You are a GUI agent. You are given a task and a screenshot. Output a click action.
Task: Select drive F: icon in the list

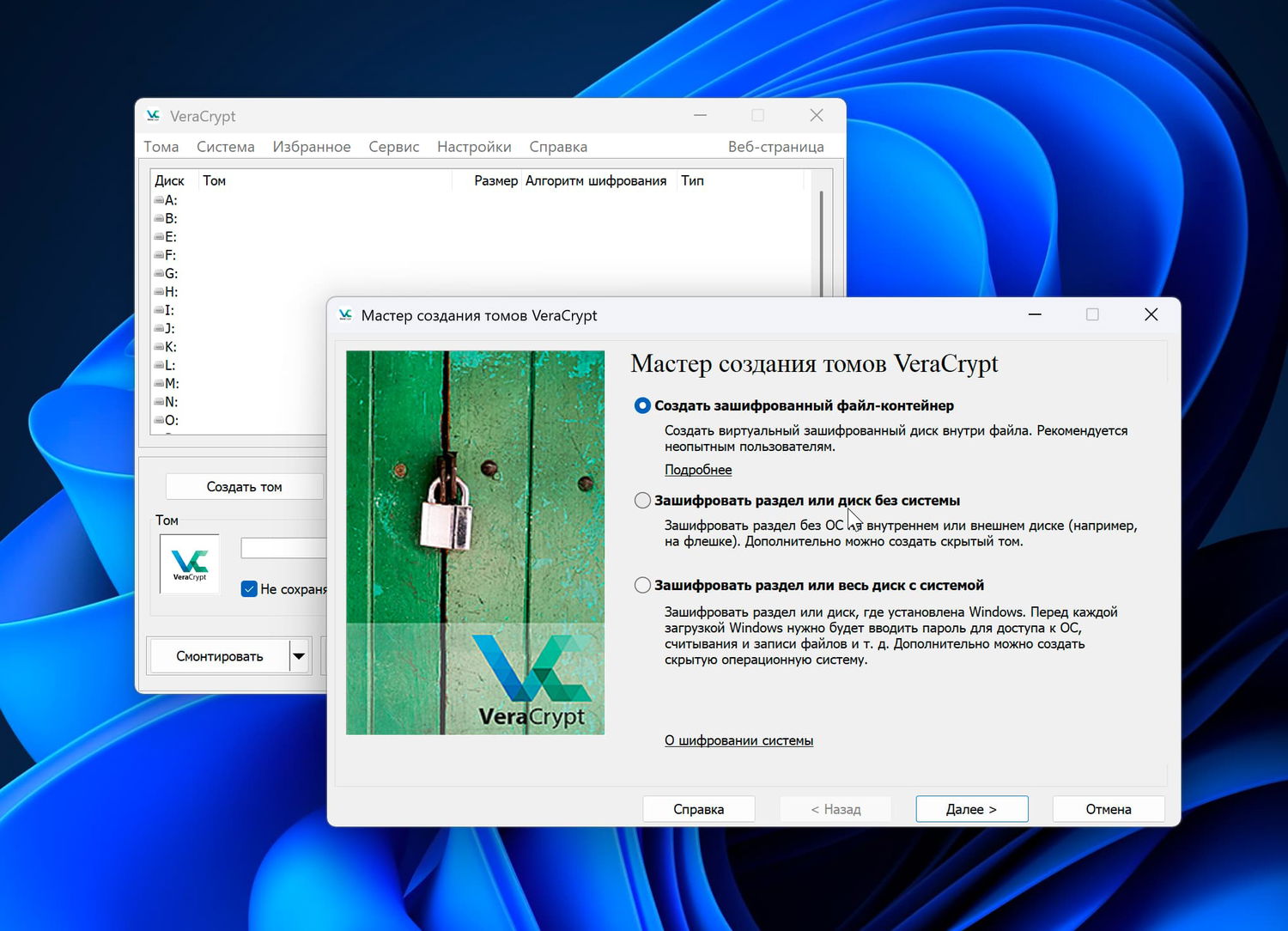click(x=159, y=255)
